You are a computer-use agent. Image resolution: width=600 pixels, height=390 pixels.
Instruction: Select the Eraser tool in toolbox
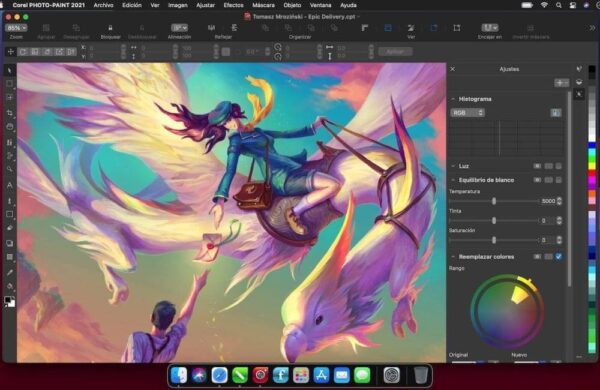(x=10, y=228)
